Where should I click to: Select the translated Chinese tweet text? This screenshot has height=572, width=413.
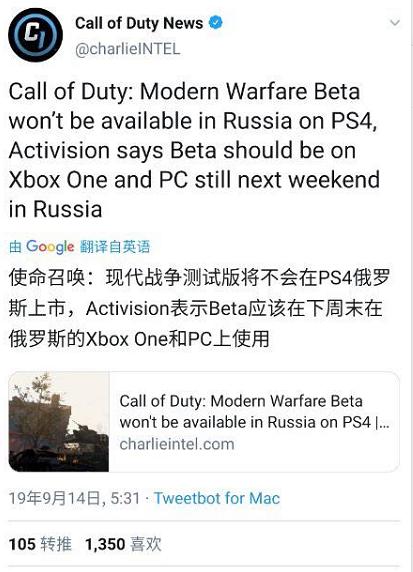(x=199, y=308)
